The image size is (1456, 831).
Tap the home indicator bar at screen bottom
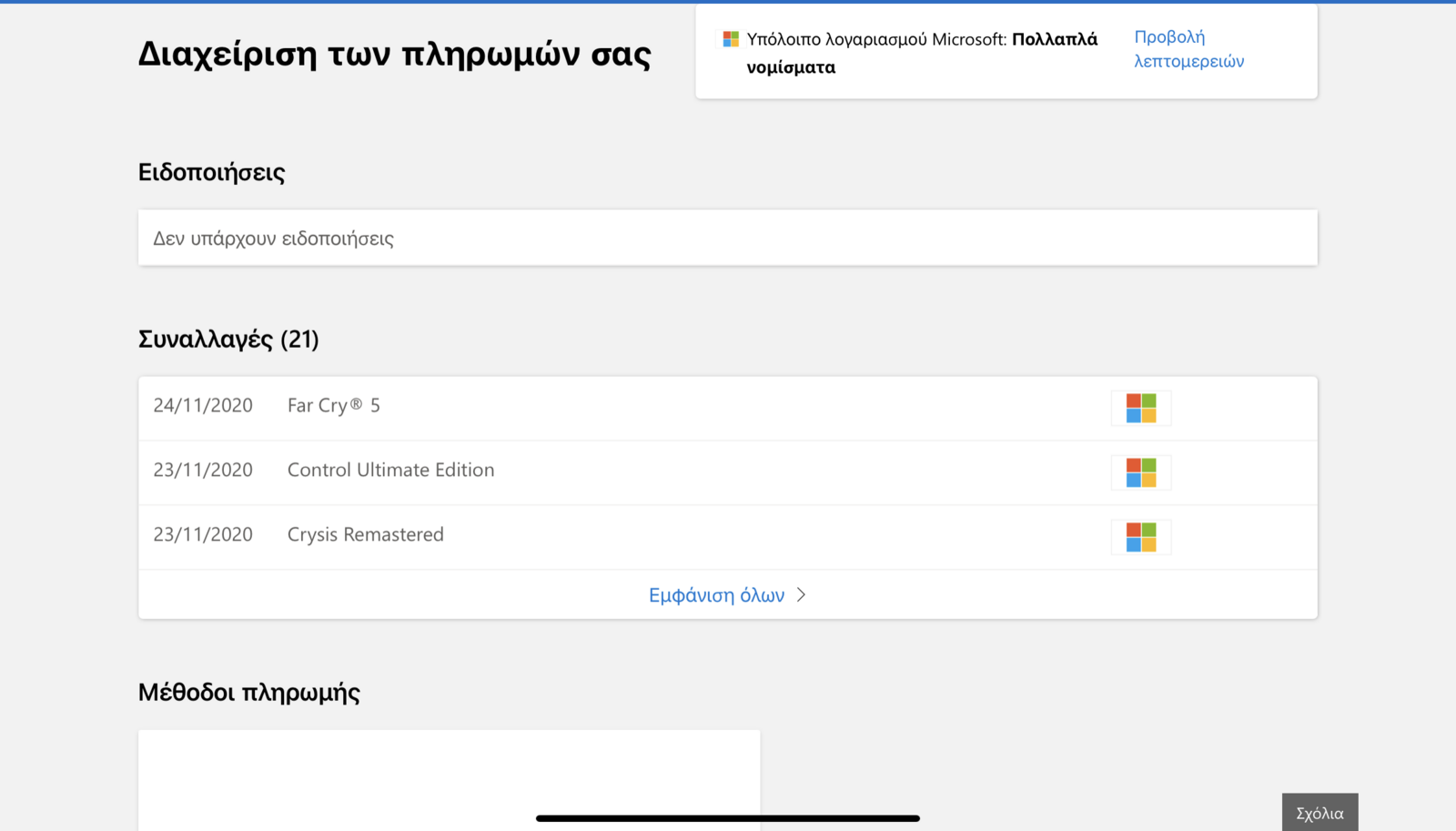point(728,818)
